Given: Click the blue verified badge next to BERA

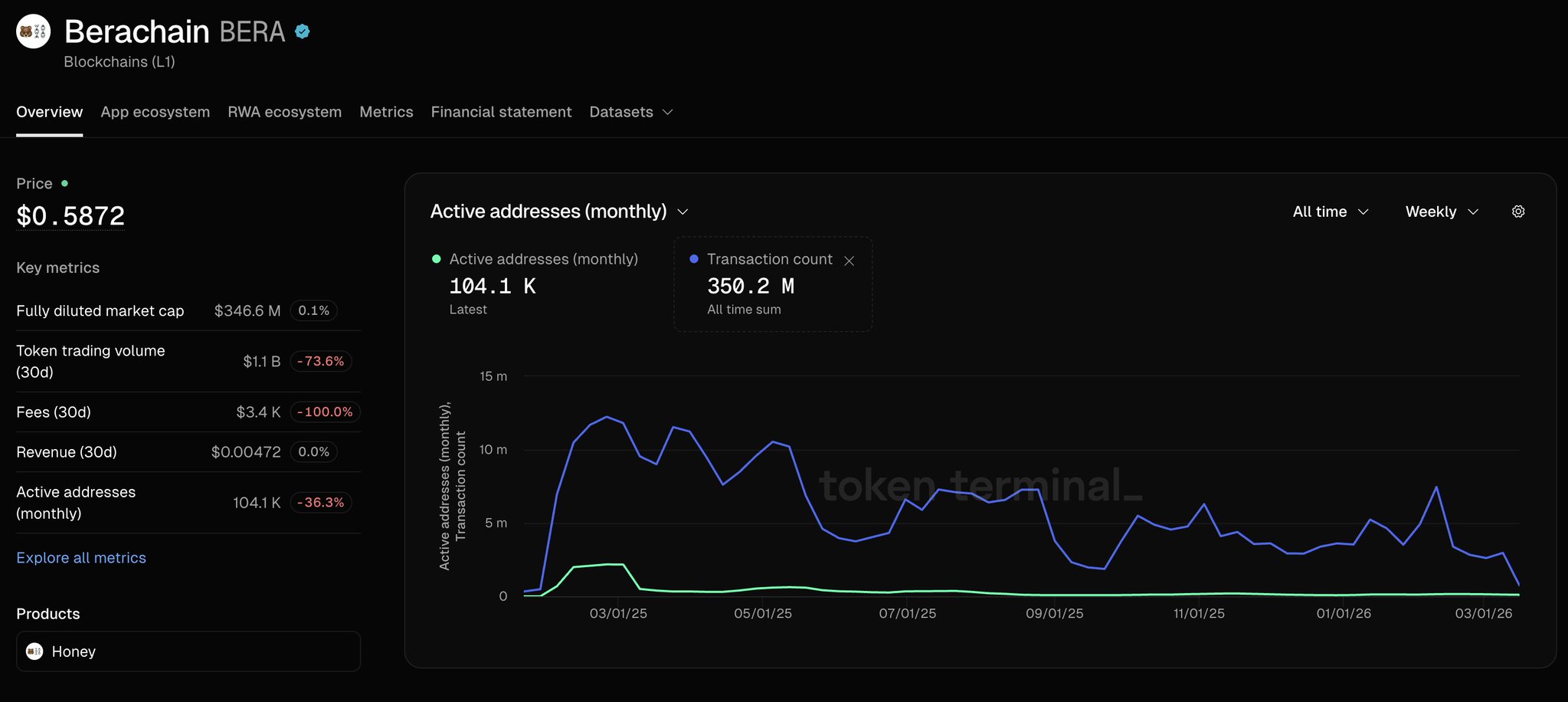Looking at the screenshot, I should tap(303, 31).
